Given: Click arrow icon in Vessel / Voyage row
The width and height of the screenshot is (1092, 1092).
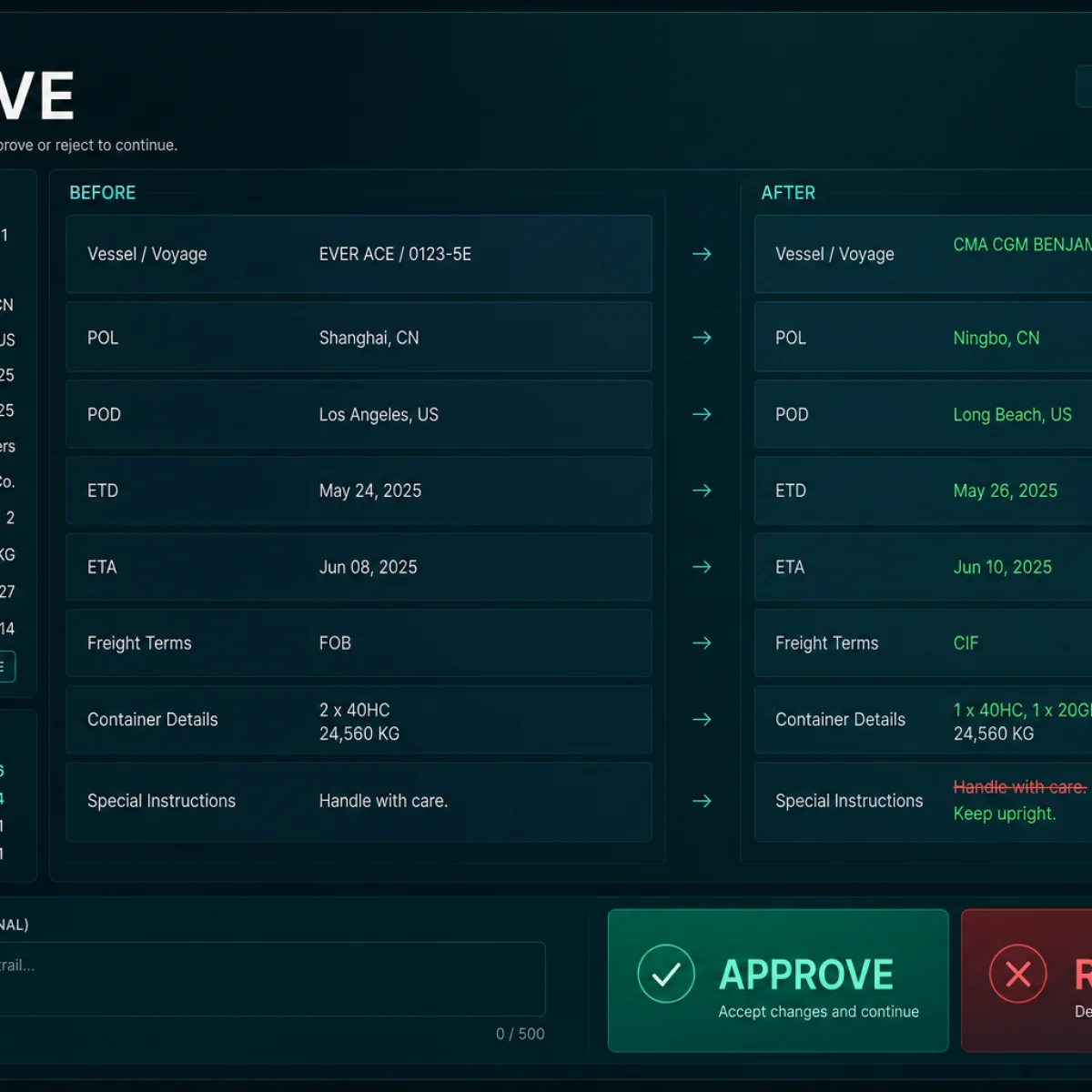Looking at the screenshot, I should pyautogui.click(x=702, y=254).
